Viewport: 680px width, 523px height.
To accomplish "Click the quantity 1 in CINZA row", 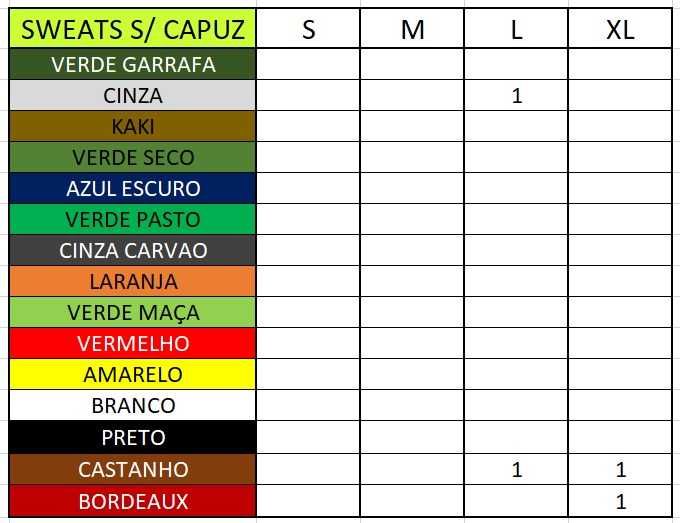I will click(x=516, y=96).
